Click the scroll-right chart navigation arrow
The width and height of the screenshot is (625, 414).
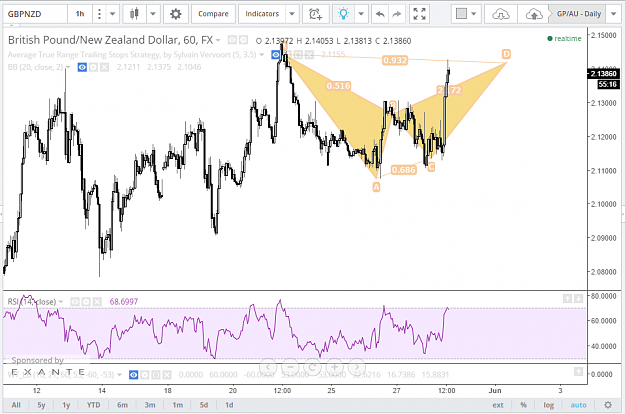pyautogui.click(x=357, y=367)
